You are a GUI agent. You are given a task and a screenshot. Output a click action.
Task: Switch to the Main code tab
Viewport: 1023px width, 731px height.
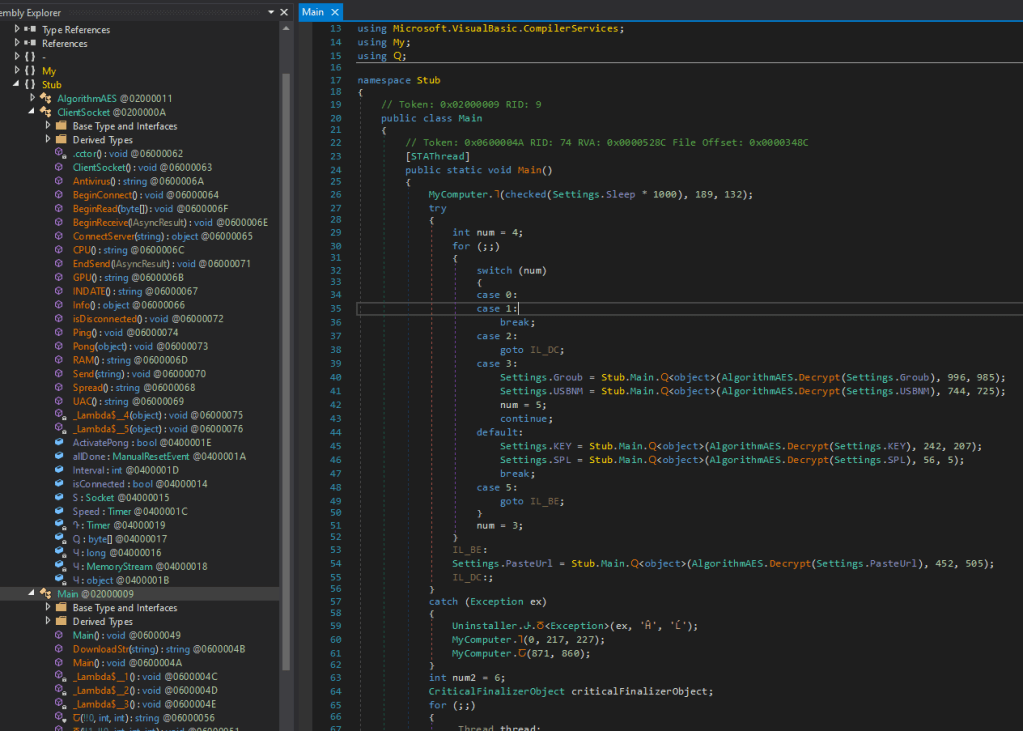[313, 12]
